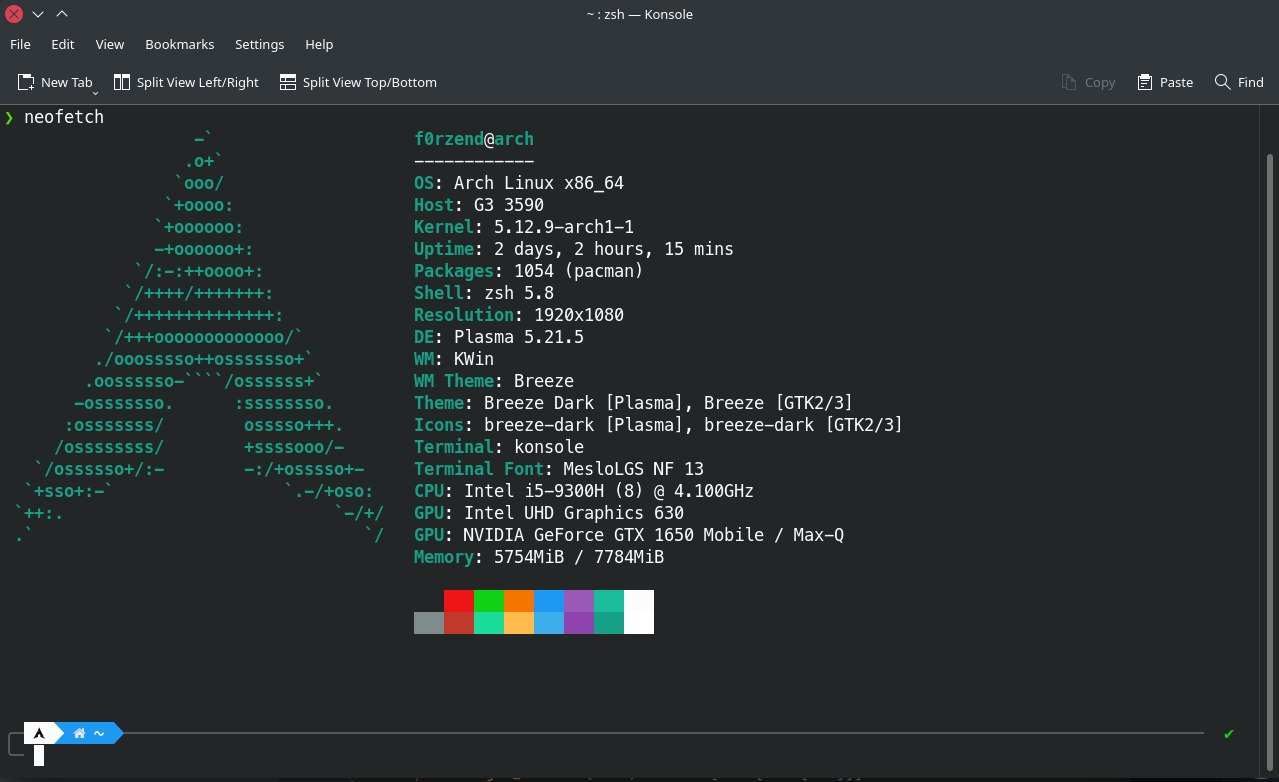Open the File menu

click(20, 44)
